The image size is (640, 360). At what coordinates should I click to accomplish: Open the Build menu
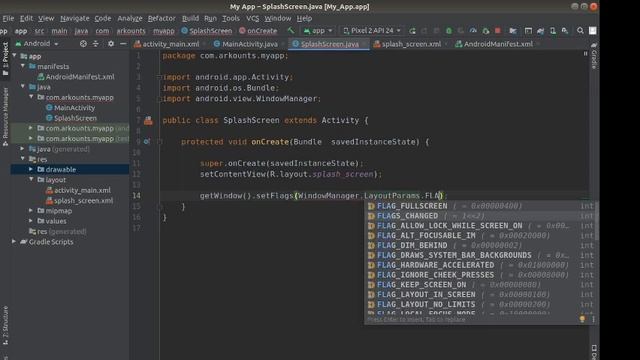point(190,18)
